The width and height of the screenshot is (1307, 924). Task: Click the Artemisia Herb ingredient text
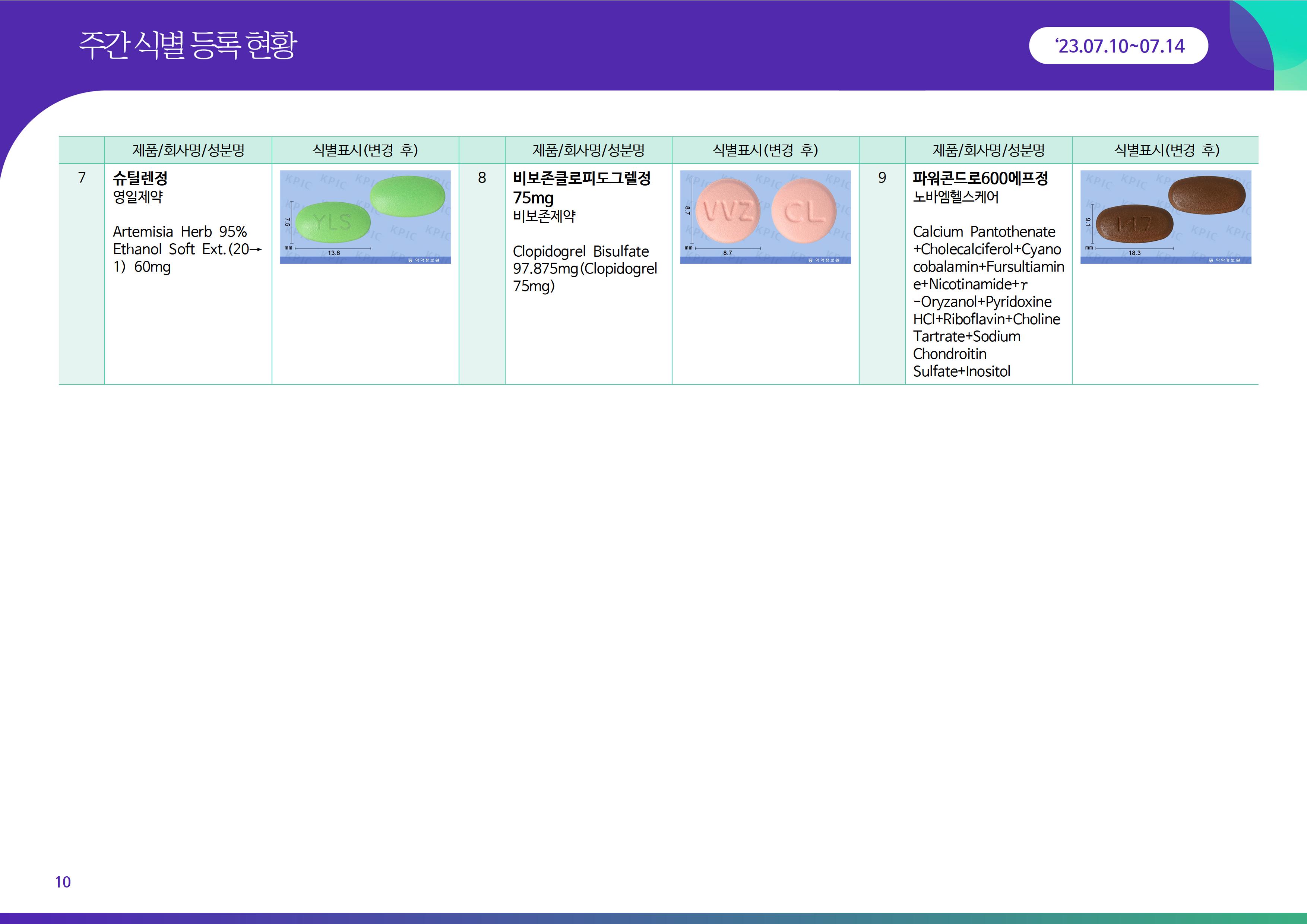tap(187, 249)
